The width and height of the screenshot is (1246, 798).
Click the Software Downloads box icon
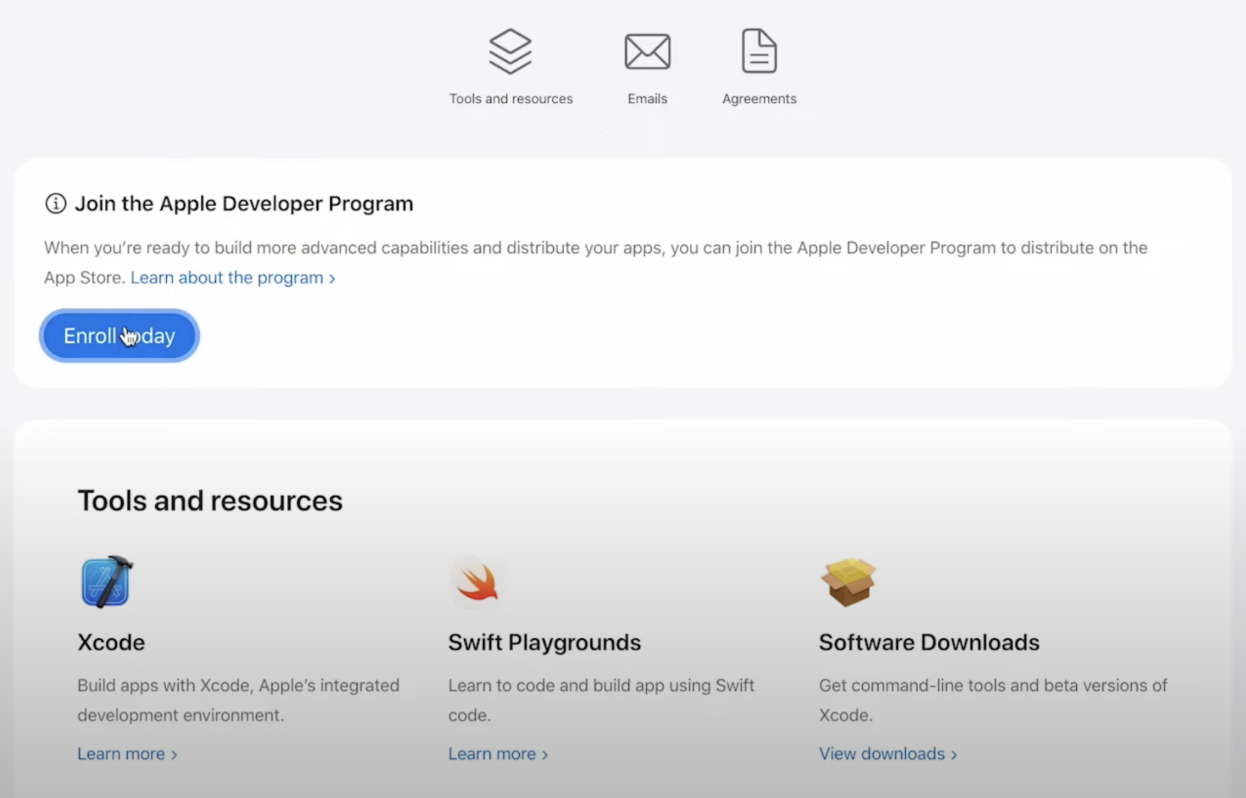click(848, 582)
